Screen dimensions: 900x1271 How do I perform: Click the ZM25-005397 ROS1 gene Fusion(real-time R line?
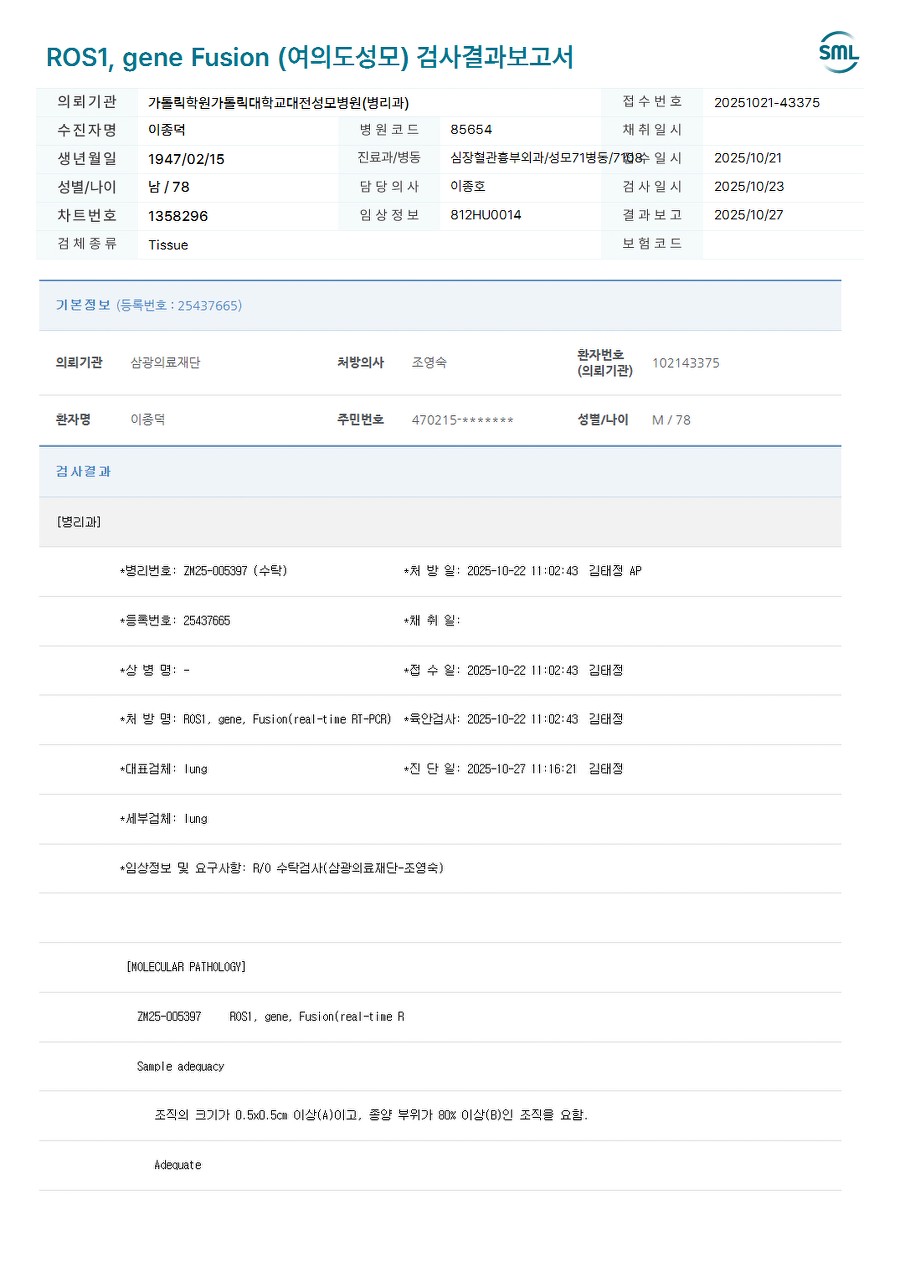point(270,1017)
